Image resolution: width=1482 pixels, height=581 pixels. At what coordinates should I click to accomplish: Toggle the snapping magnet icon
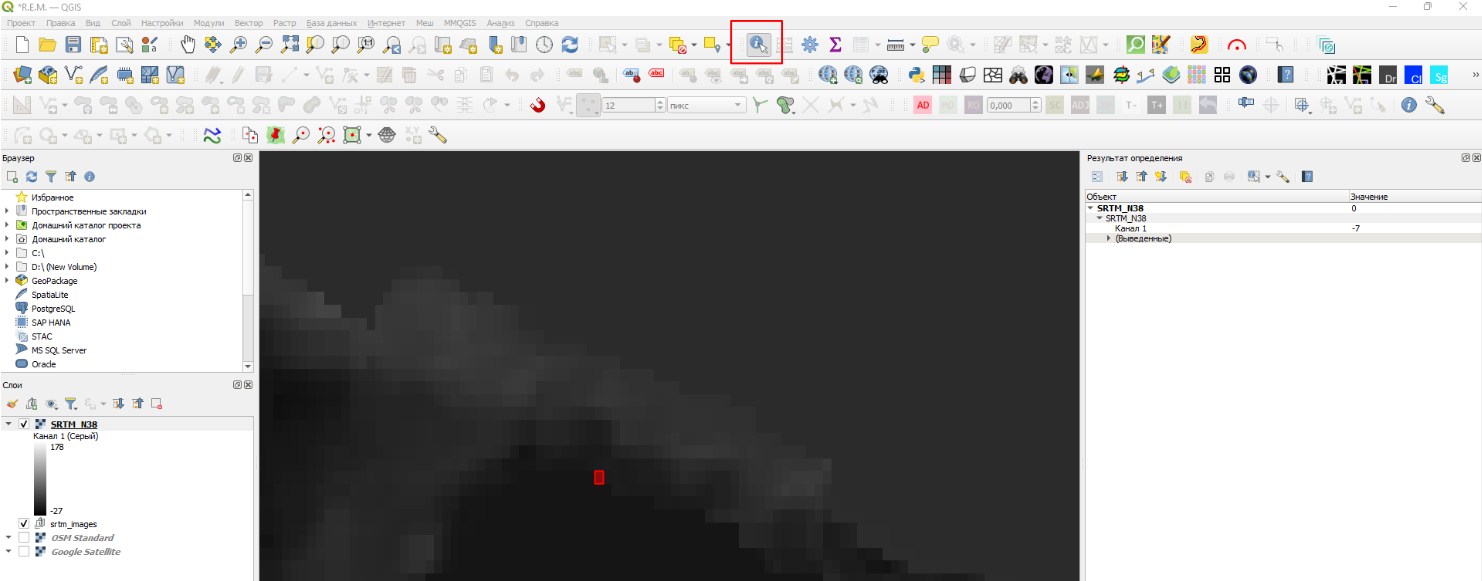tap(538, 104)
